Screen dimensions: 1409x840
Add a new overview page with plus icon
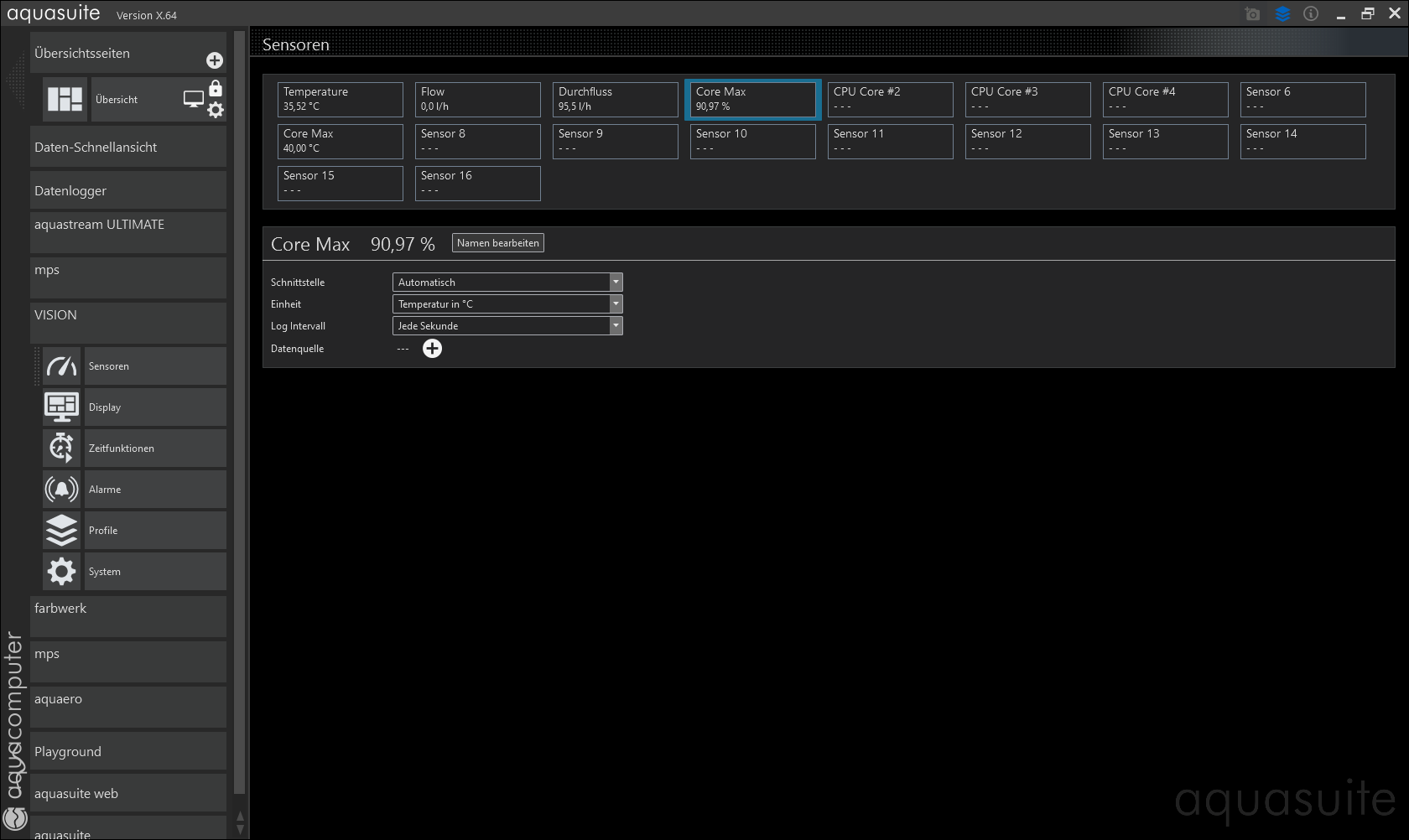215,60
